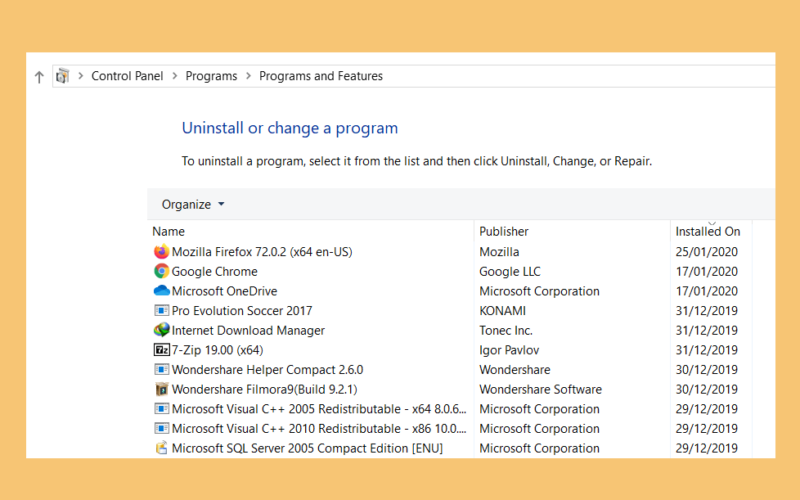This screenshot has width=800, height=500.
Task: Select Microsoft SQL Server 2005 Compact Edition
Action: [307, 448]
